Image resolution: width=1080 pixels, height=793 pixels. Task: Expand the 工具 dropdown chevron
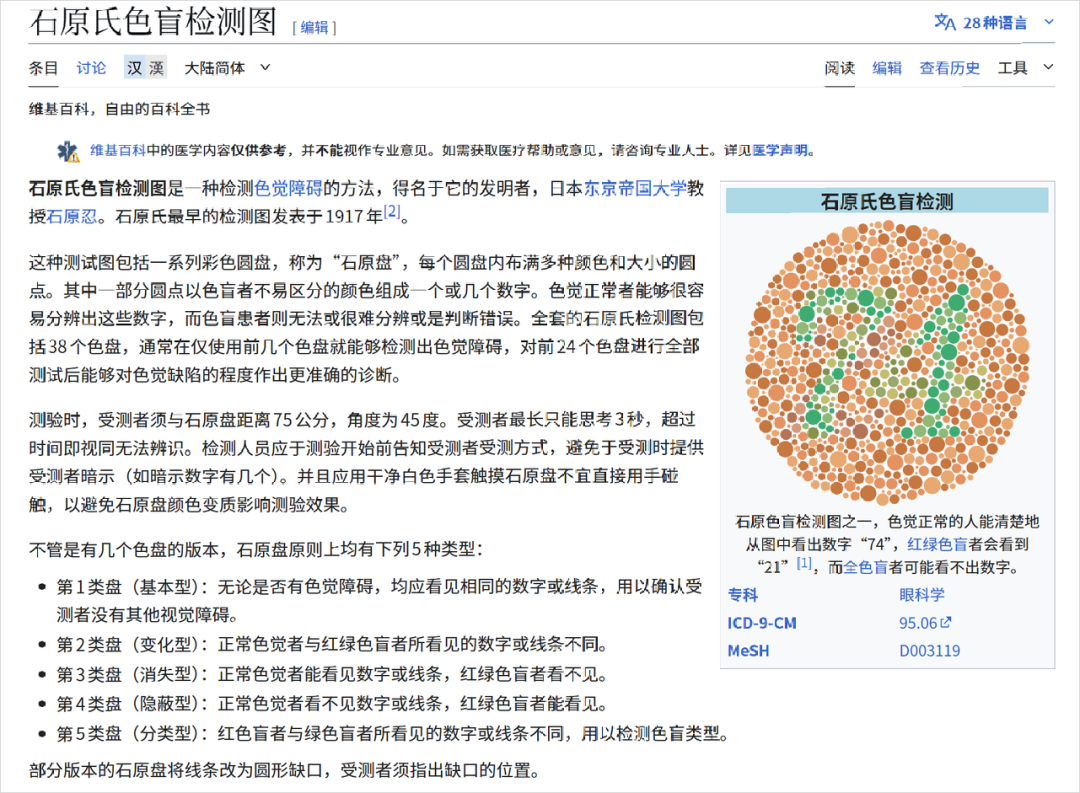[1048, 68]
